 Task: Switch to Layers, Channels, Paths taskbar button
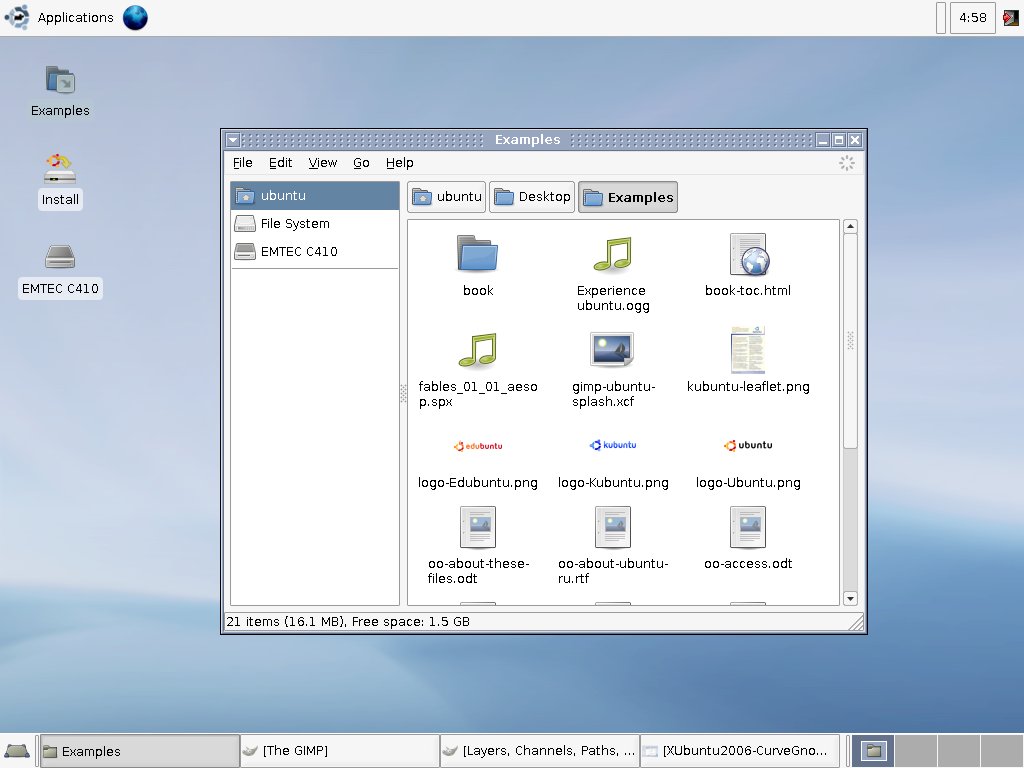click(x=539, y=751)
